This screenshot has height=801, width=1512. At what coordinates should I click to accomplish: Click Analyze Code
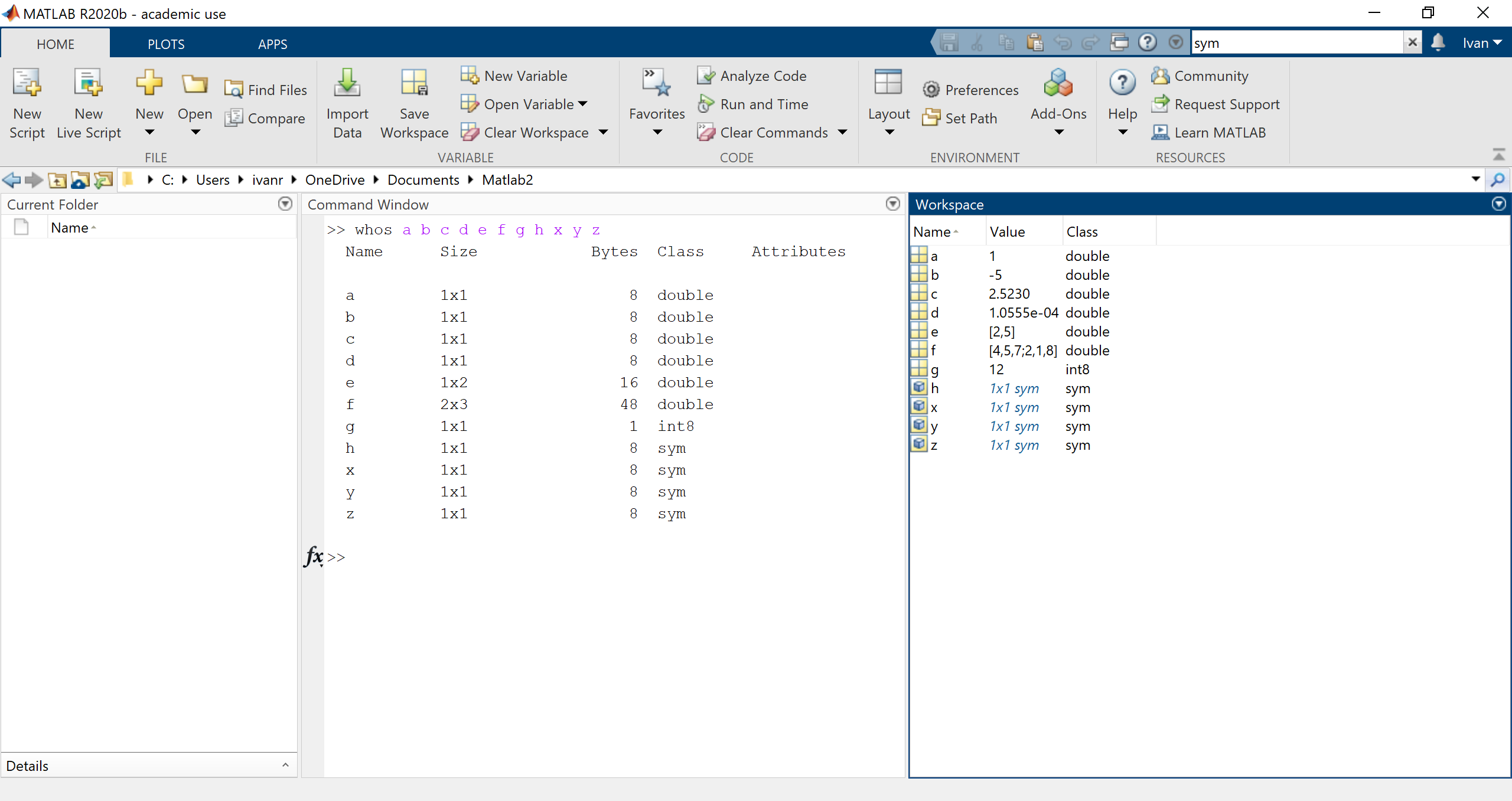[x=752, y=76]
